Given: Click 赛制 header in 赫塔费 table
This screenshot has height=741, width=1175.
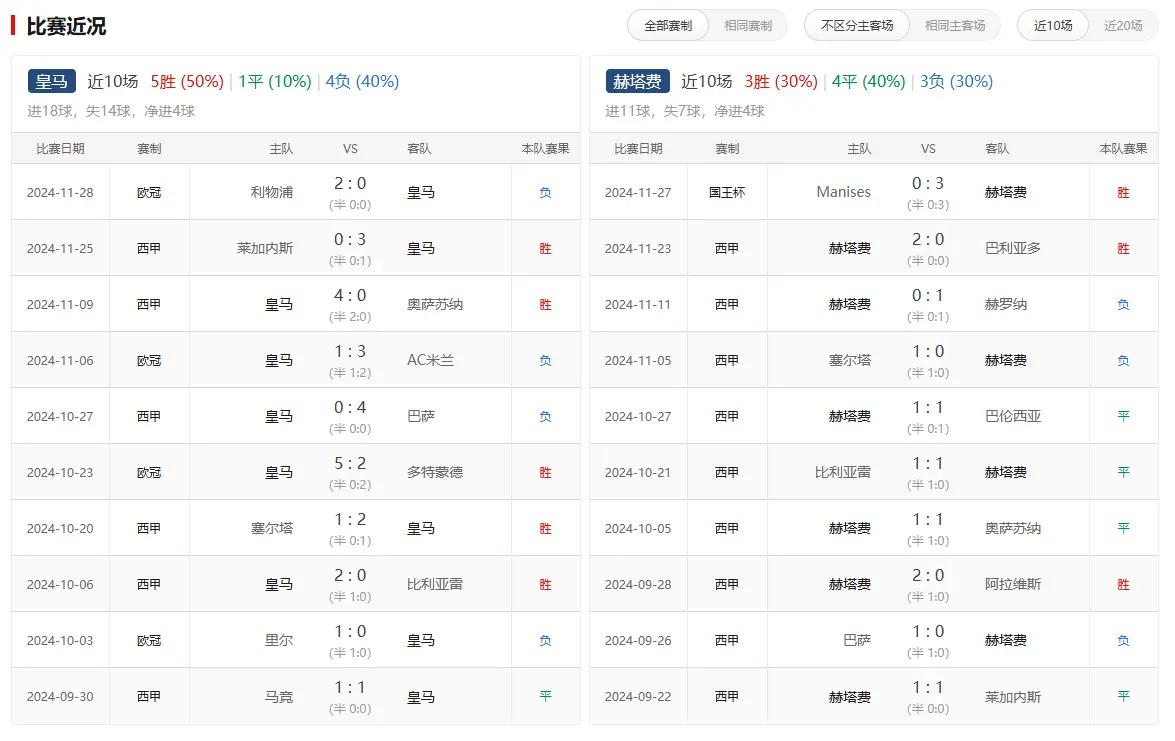Looking at the screenshot, I should 727,148.
